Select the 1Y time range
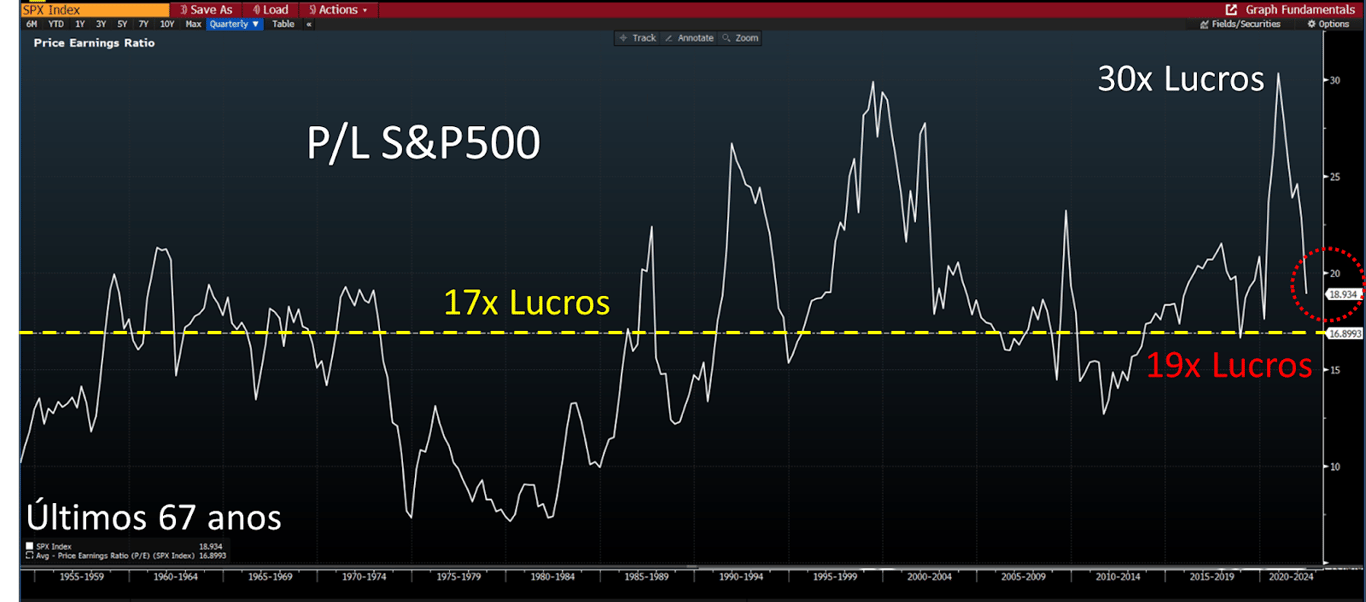This screenshot has width=1366, height=602. (80, 24)
